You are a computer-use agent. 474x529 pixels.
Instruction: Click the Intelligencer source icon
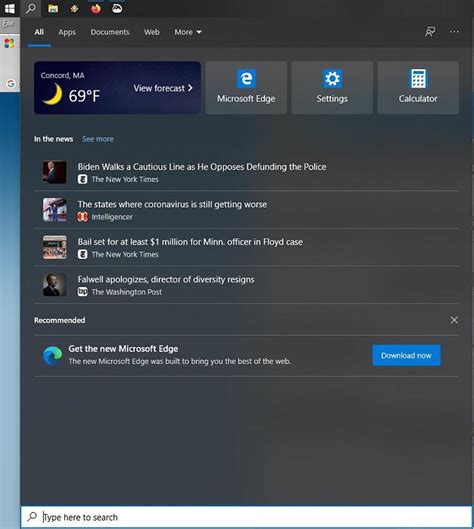tap(83, 217)
